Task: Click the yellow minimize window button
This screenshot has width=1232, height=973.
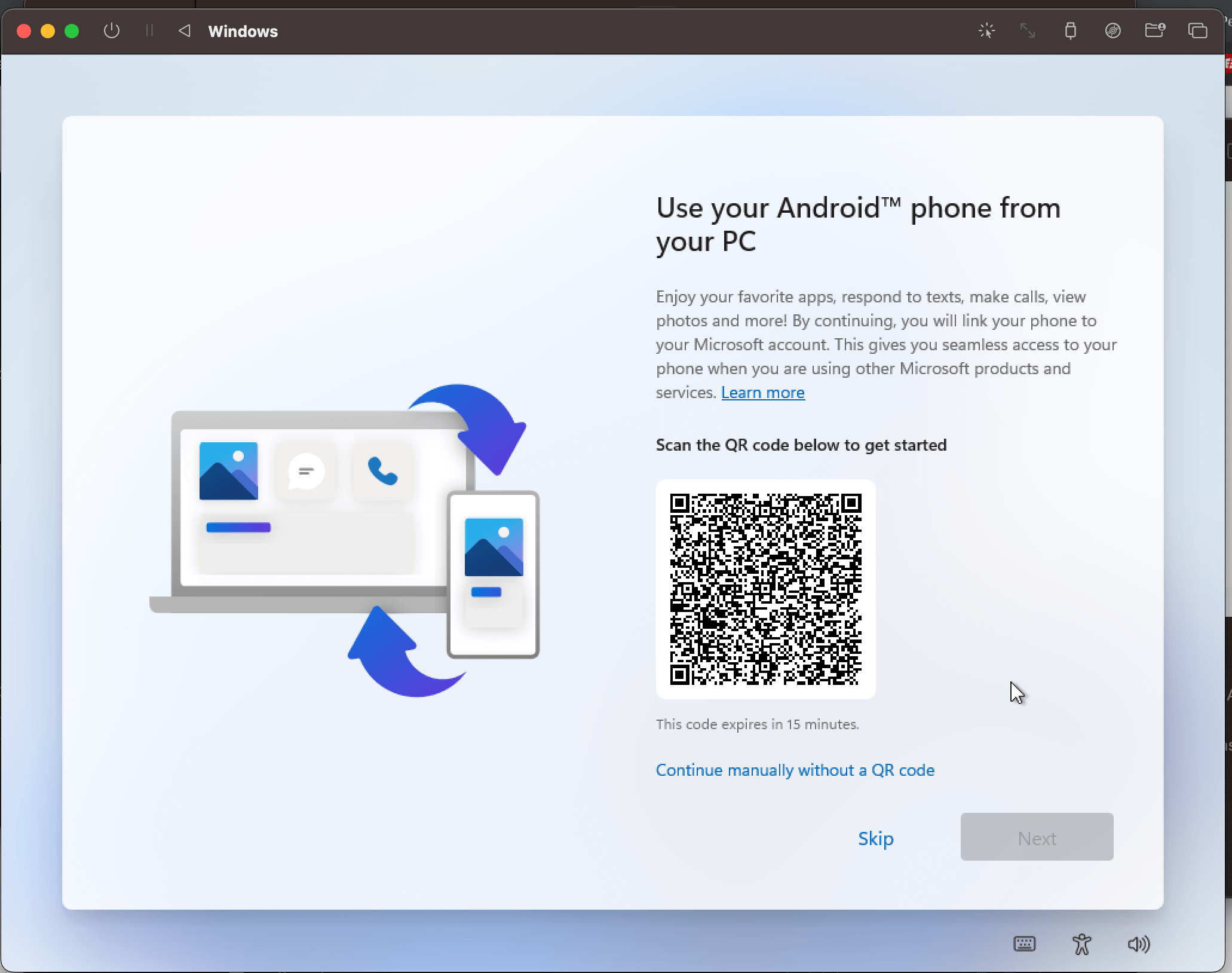Action: (48, 31)
